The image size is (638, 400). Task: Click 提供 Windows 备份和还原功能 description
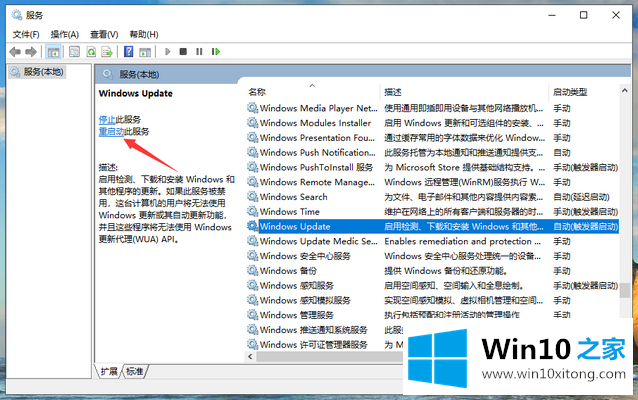446,271
